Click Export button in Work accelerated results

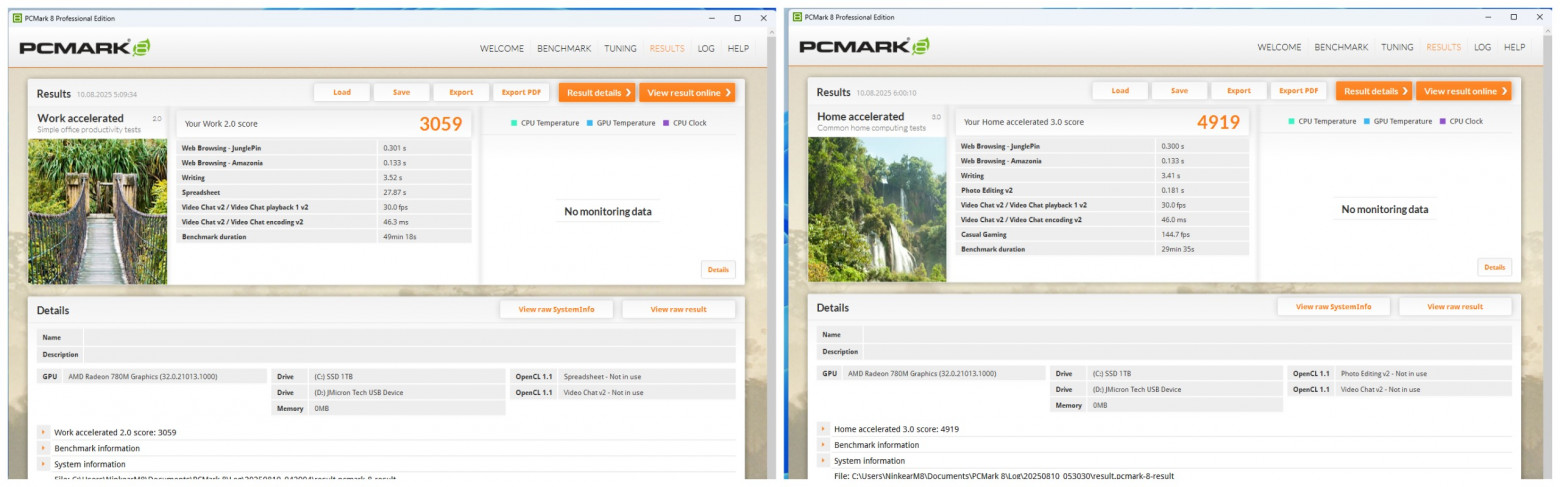pos(461,92)
